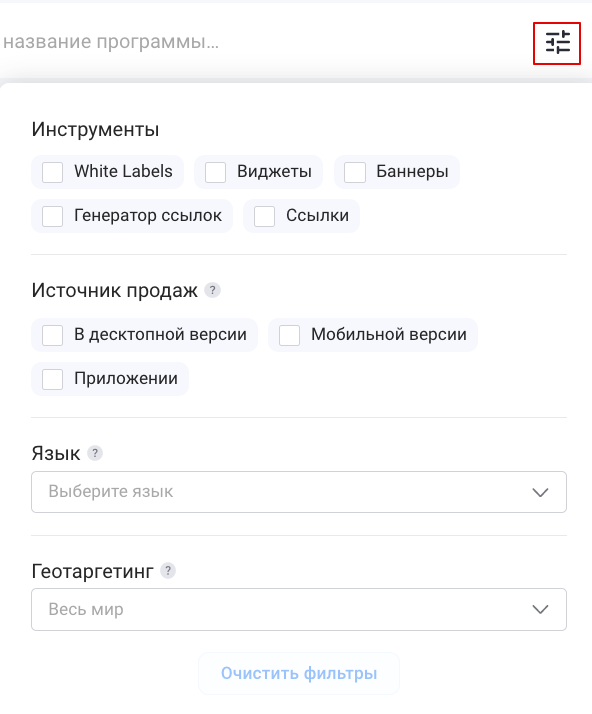
Task: Focus the название программы search field
Action: click(264, 42)
